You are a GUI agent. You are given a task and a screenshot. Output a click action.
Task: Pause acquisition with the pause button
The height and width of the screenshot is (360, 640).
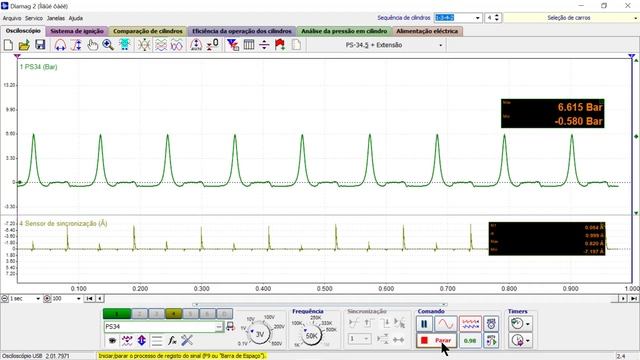(424, 324)
